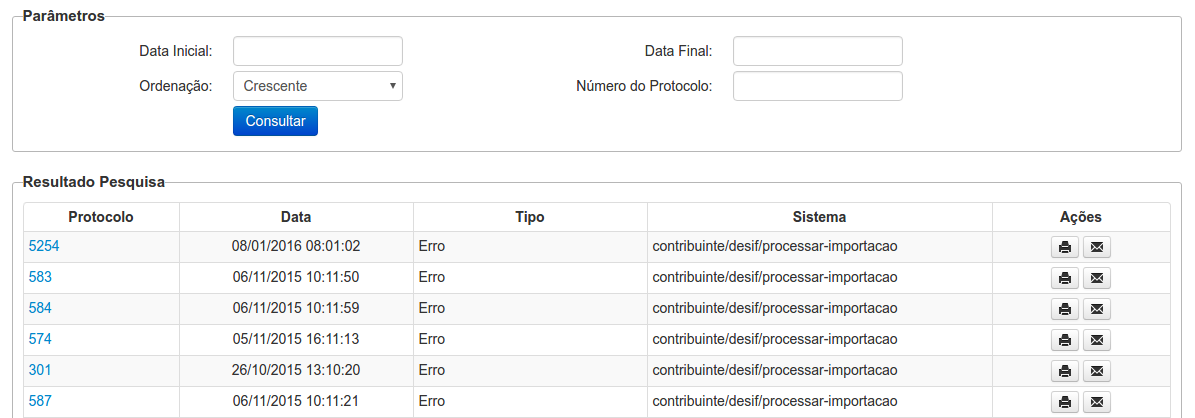
Task: Print the protocol 587 record
Action: tap(1065, 402)
